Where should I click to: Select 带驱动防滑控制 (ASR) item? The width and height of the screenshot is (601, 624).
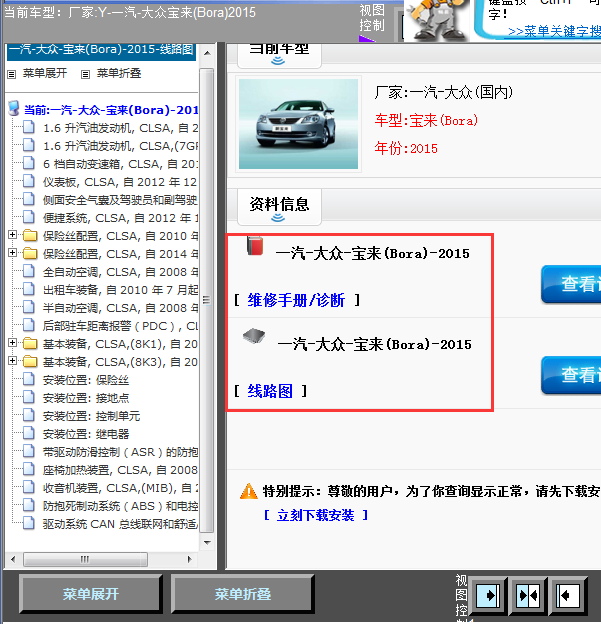[x=120, y=452]
